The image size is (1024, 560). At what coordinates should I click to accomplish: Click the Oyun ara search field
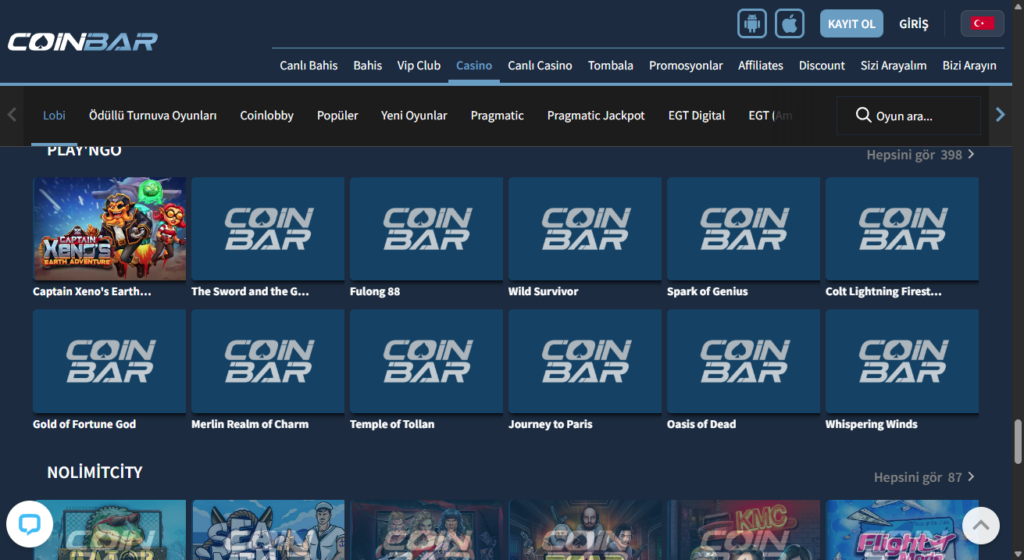point(922,116)
